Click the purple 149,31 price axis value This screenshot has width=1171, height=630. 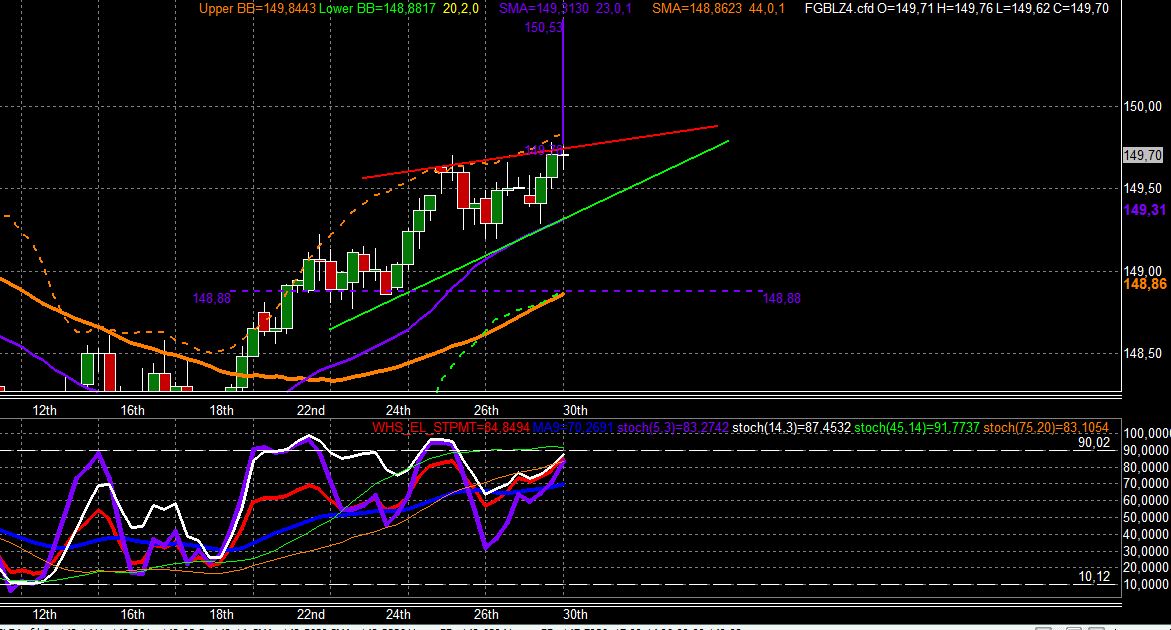click(1144, 210)
